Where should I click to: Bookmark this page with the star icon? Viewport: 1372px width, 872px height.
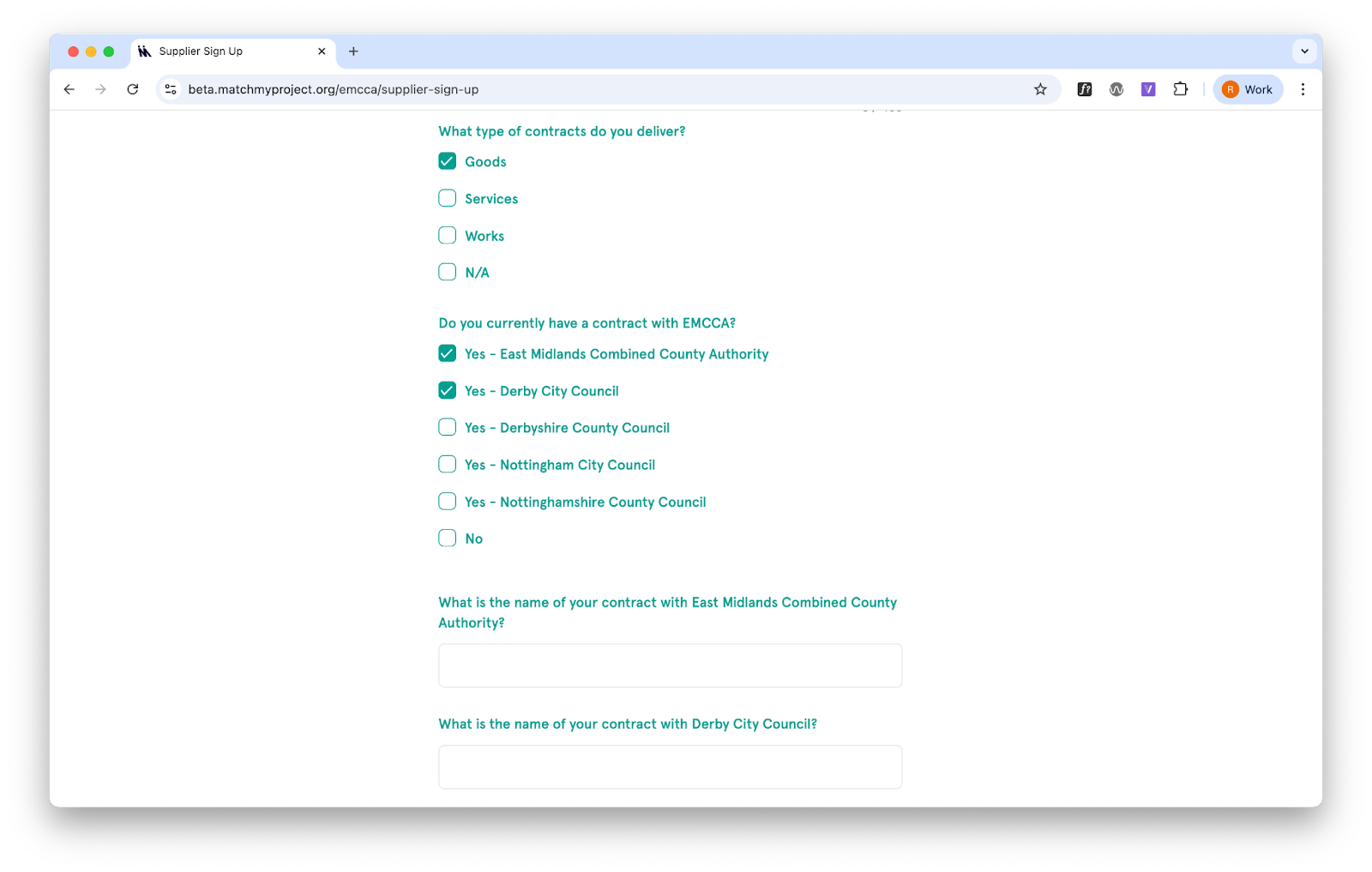1040,89
